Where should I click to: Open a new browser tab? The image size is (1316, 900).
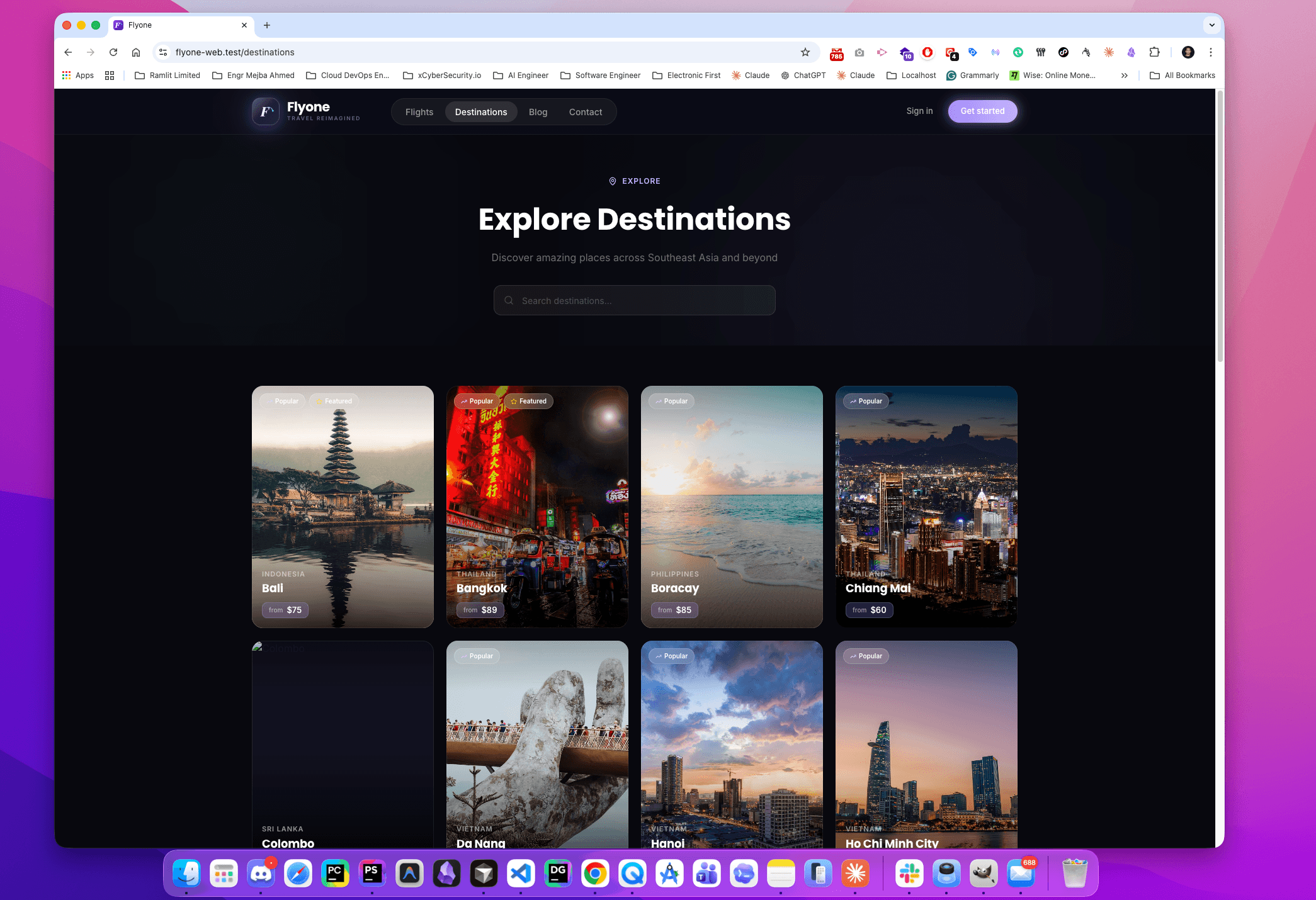click(x=267, y=25)
